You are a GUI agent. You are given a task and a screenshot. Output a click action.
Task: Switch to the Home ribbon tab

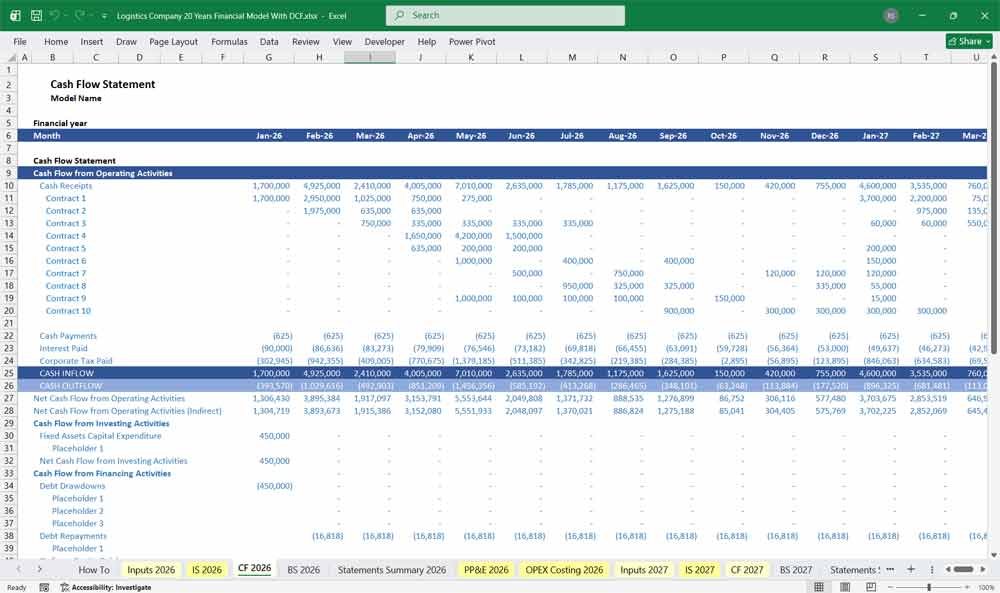coord(56,41)
